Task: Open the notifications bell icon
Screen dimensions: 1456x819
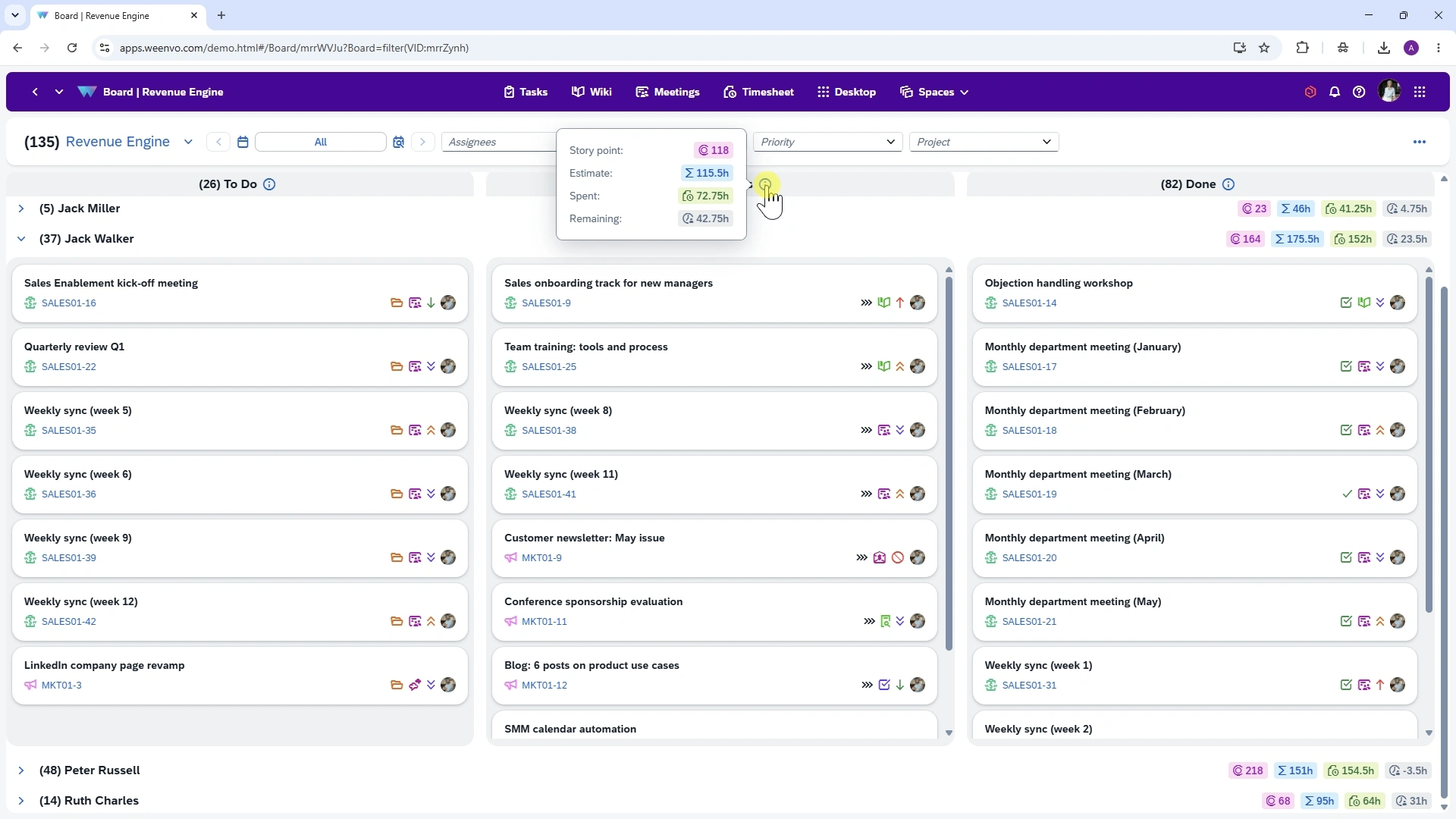Action: pyautogui.click(x=1335, y=92)
